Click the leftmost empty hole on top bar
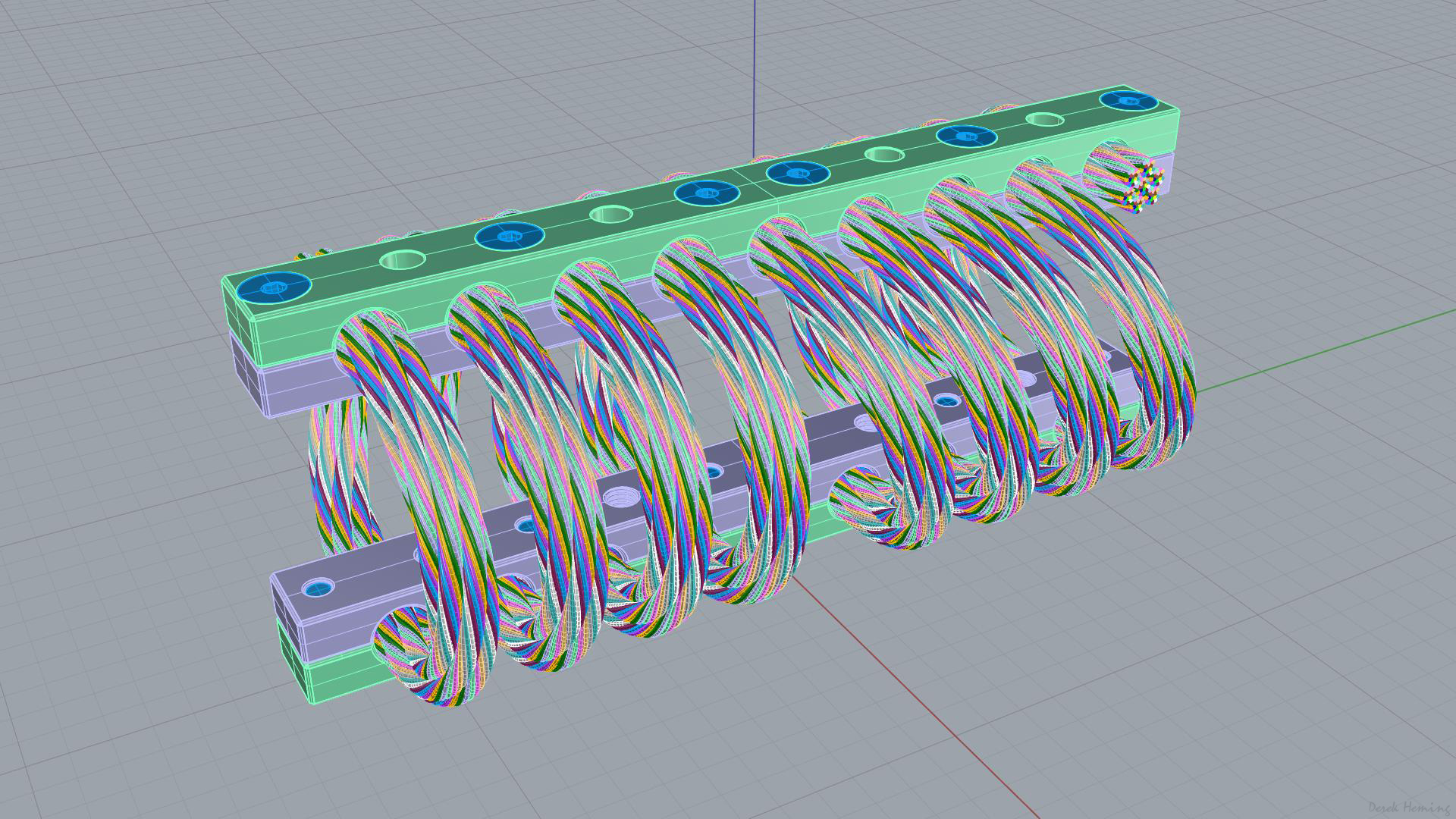Image resolution: width=1456 pixels, height=819 pixels. (x=403, y=261)
